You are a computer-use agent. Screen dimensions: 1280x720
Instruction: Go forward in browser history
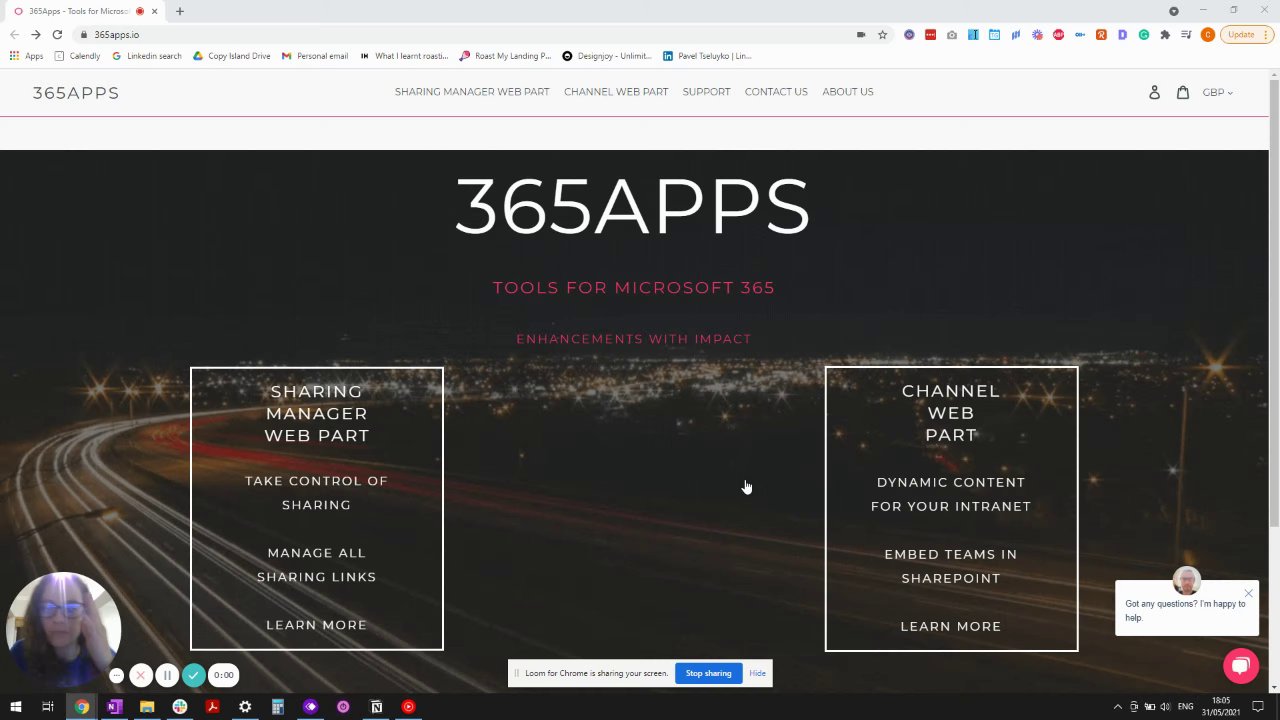35,35
